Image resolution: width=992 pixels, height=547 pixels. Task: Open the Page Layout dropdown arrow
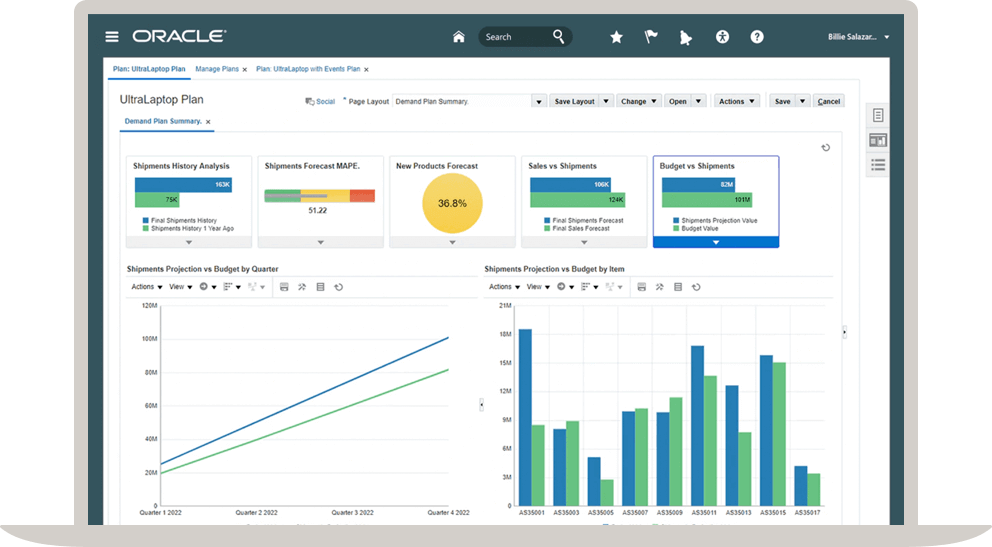[539, 101]
